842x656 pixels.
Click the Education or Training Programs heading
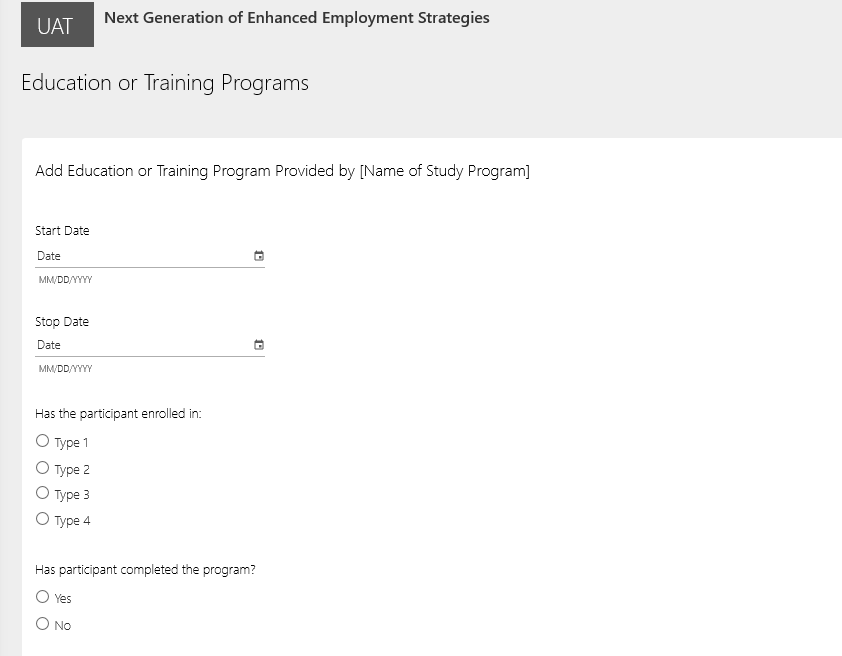[x=165, y=83]
